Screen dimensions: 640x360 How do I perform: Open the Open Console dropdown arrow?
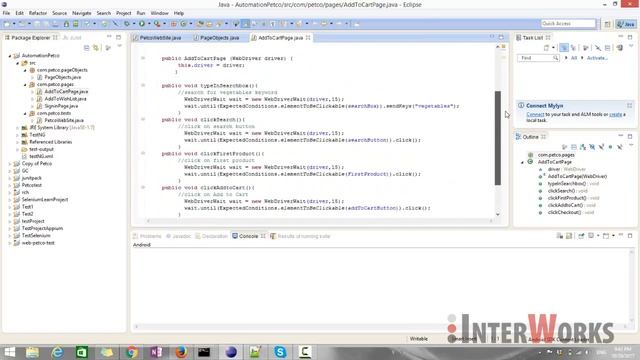pos(613,236)
